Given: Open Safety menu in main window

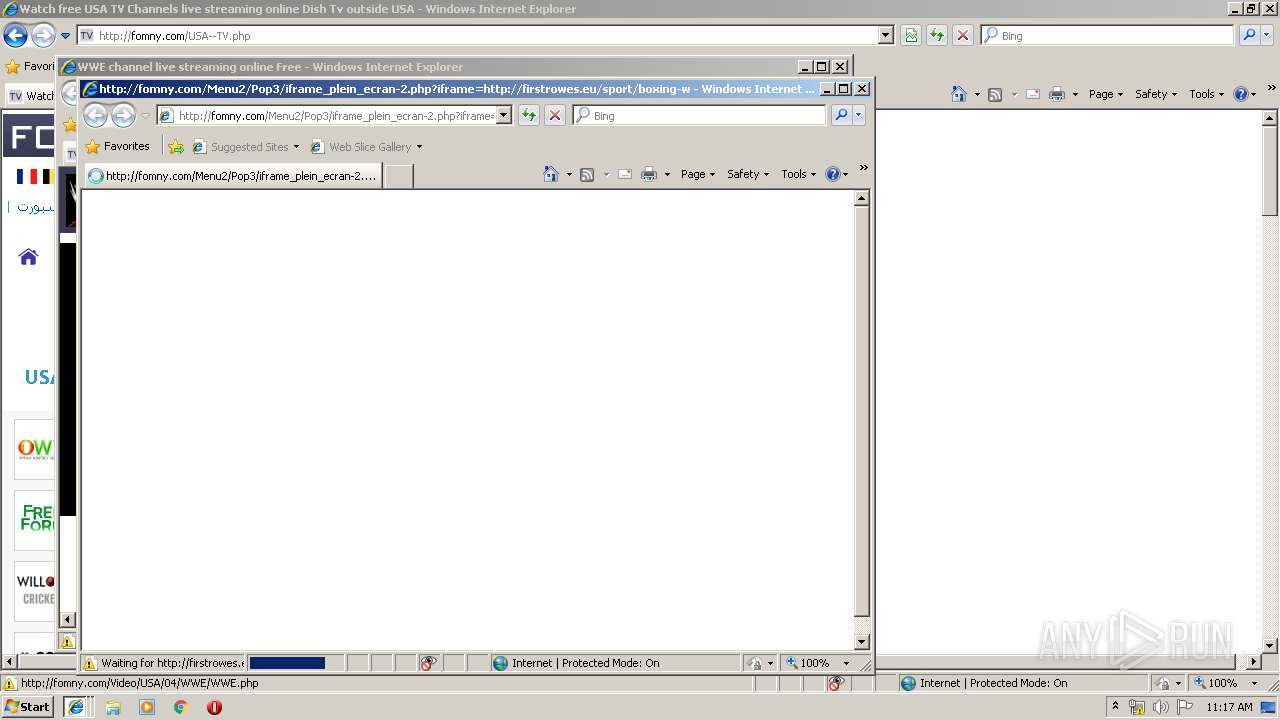Looking at the screenshot, I should [1156, 94].
